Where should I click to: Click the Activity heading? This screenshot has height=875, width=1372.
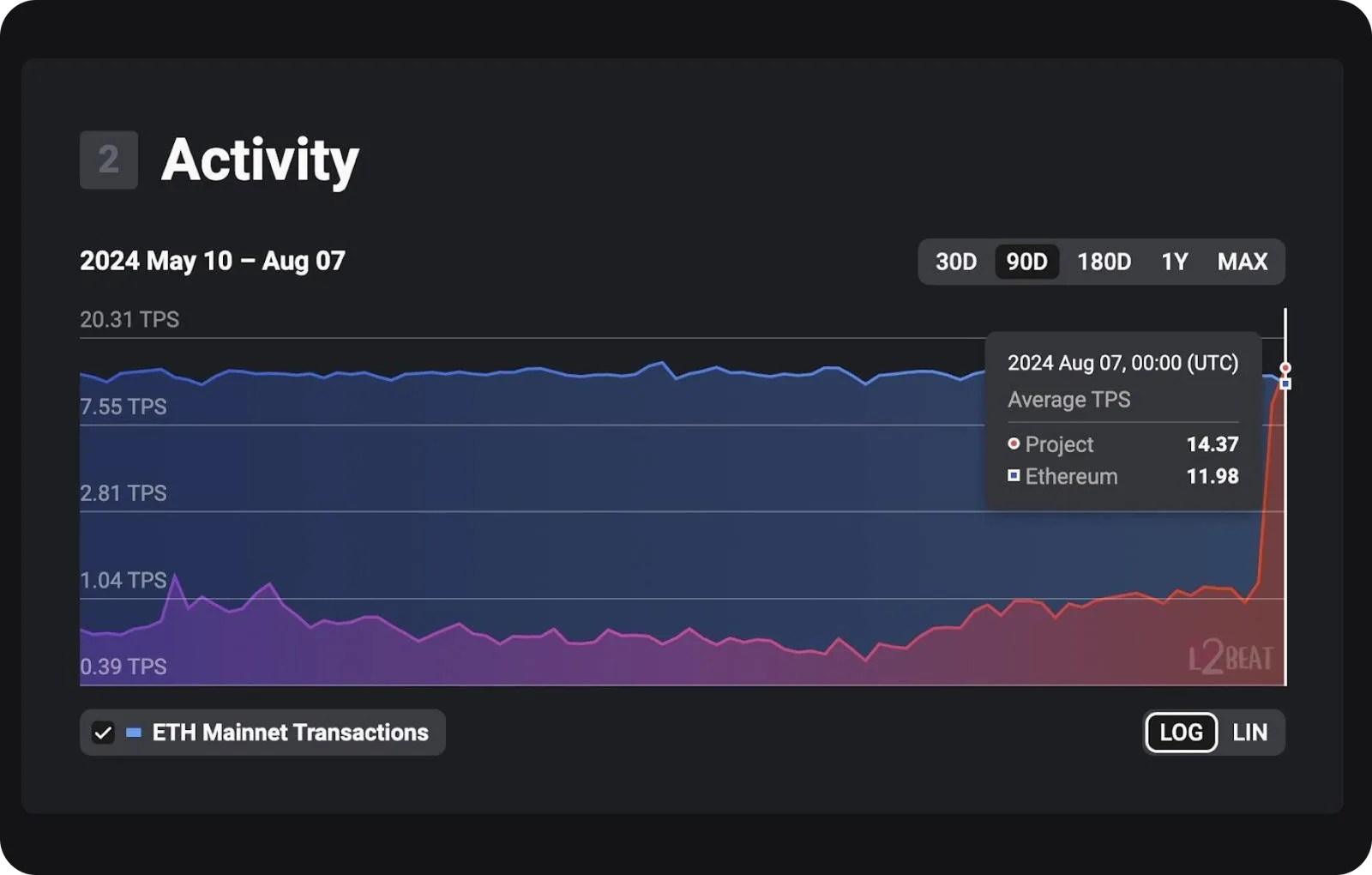click(x=260, y=160)
